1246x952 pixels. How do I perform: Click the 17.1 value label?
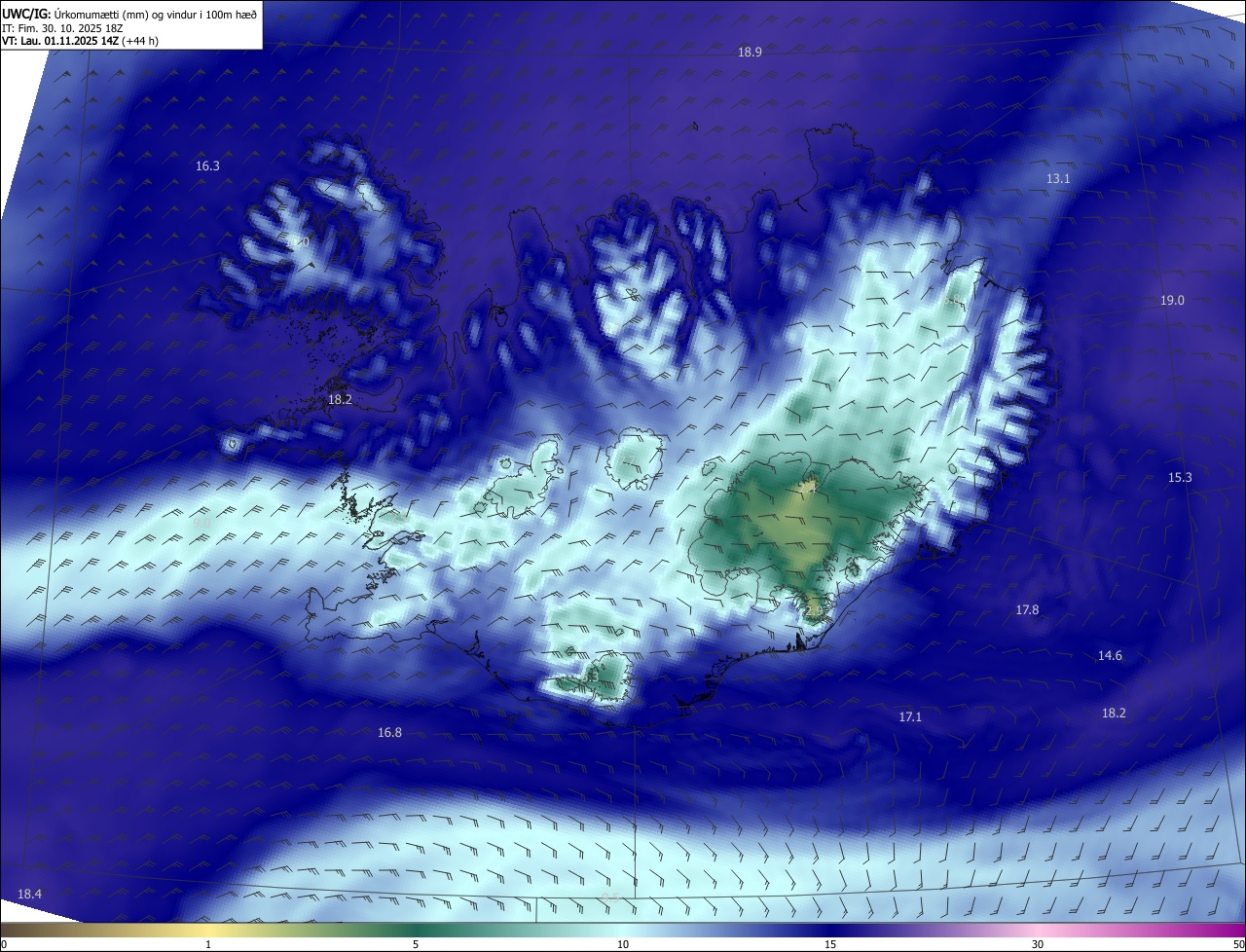pyautogui.click(x=910, y=717)
